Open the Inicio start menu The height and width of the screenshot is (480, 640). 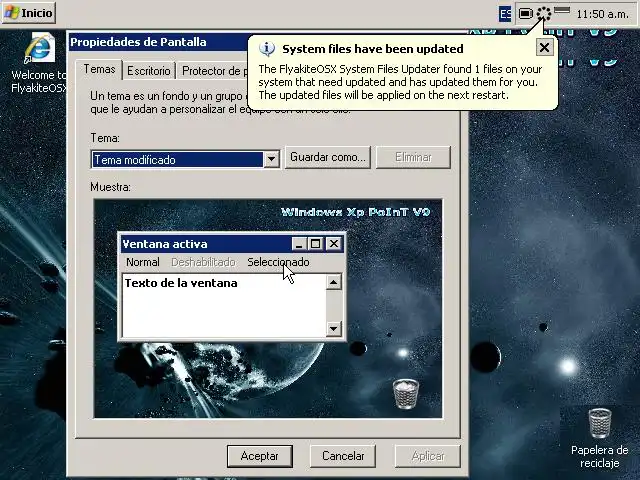coord(29,13)
